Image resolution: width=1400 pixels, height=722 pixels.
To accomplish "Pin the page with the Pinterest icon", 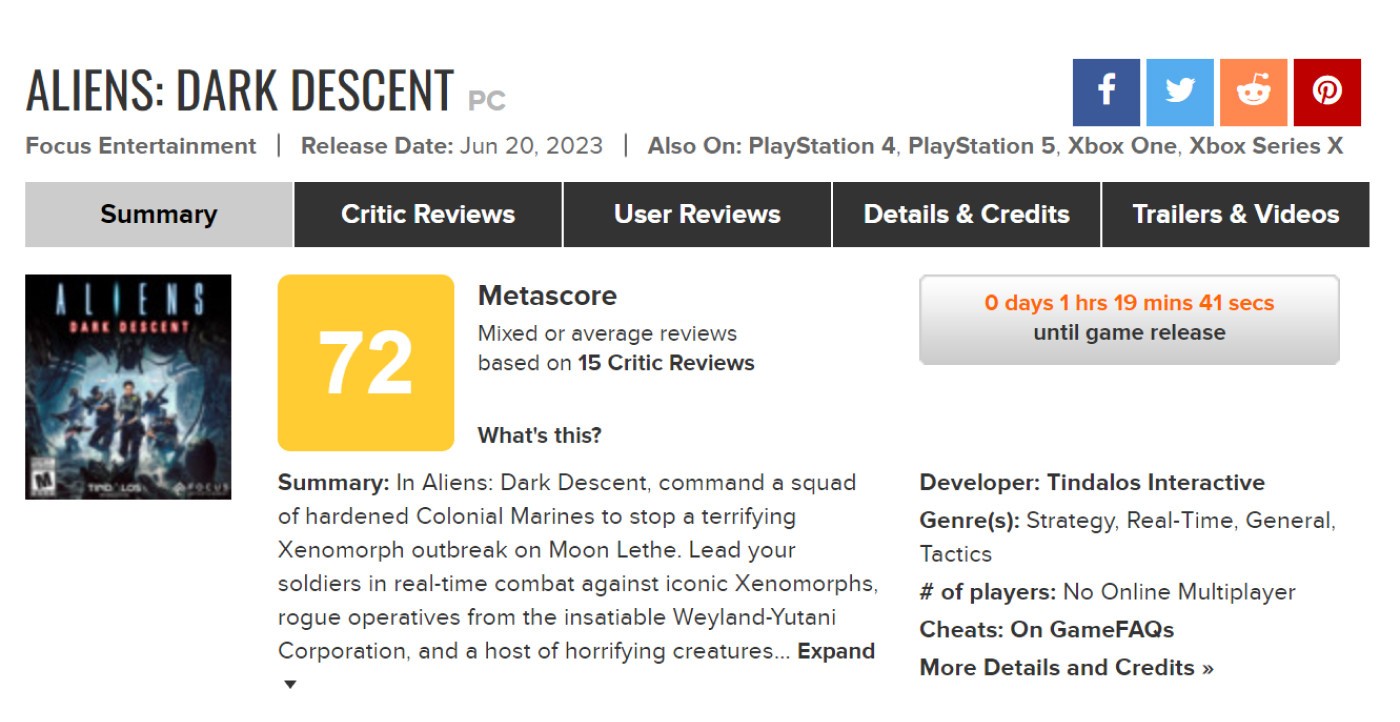I will tap(1327, 92).
